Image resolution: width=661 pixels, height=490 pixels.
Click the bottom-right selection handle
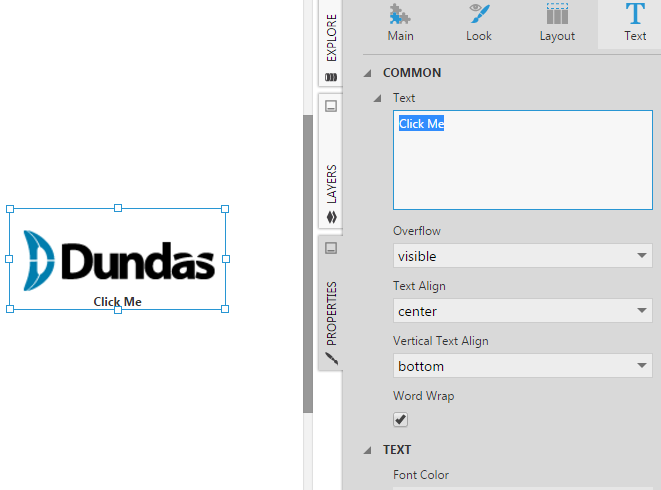(x=225, y=309)
